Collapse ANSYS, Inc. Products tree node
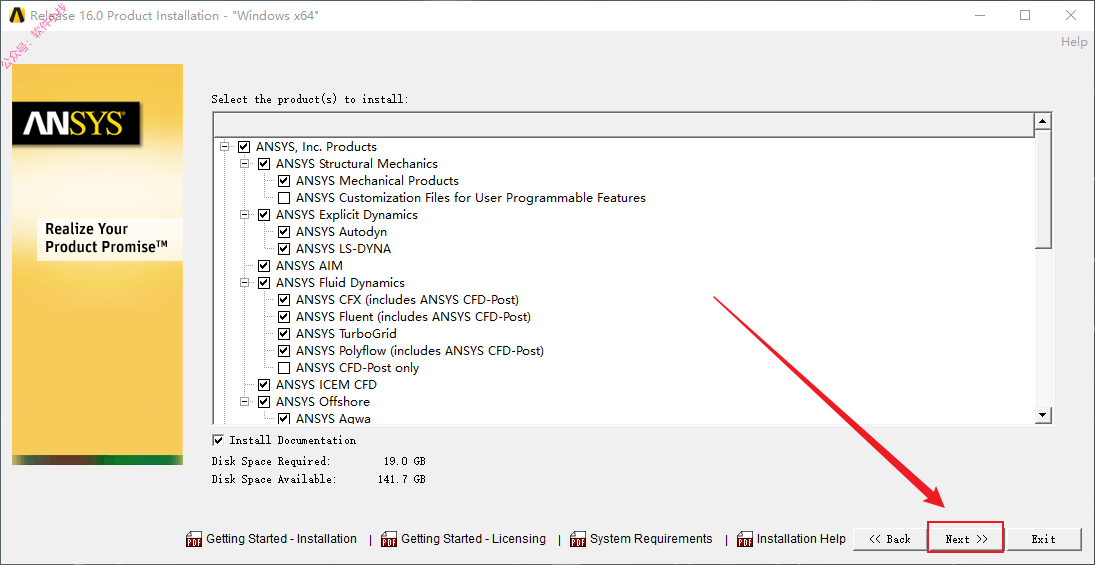The width and height of the screenshot is (1095, 565). coord(224,147)
